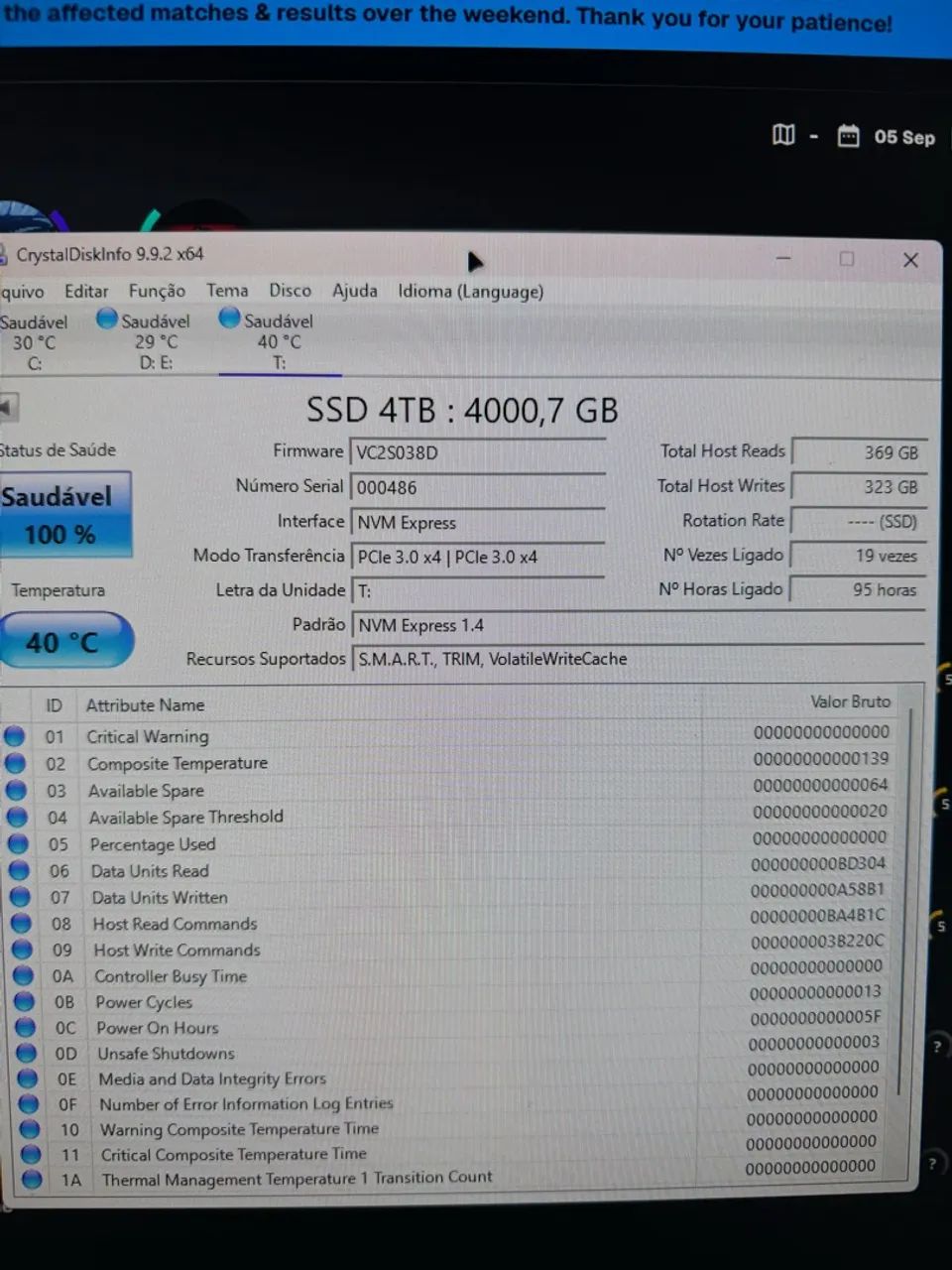This screenshot has width=952, height=1270.
Task: Open the Ajuda menu
Action: pos(355,291)
